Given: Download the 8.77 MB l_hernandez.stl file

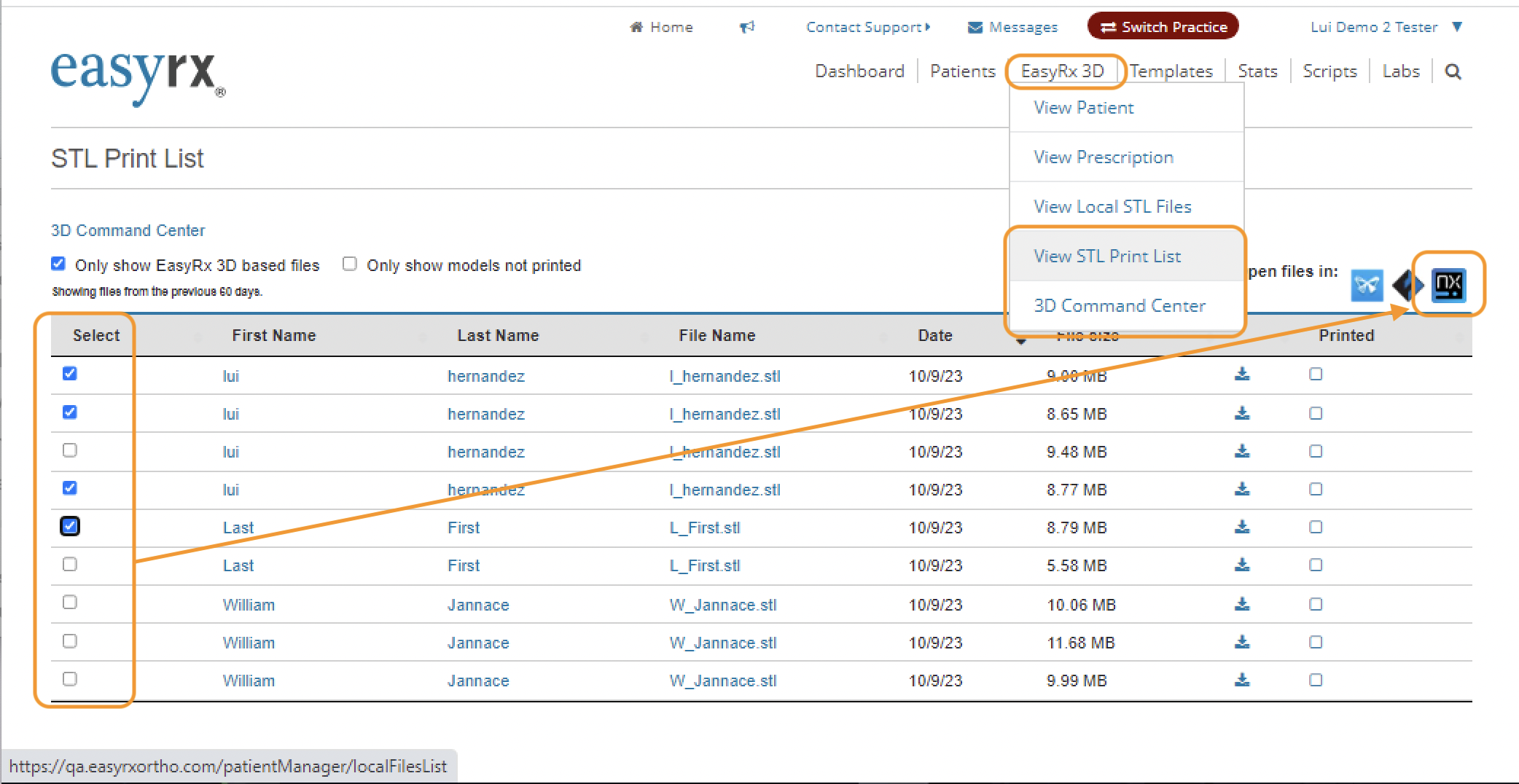Looking at the screenshot, I should pos(1242,489).
